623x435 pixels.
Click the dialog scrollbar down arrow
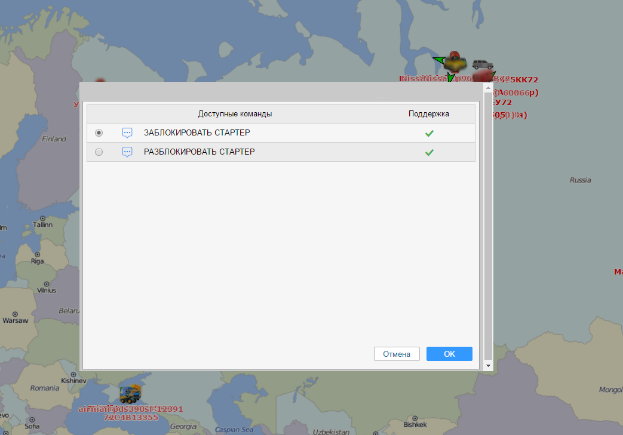pos(488,366)
